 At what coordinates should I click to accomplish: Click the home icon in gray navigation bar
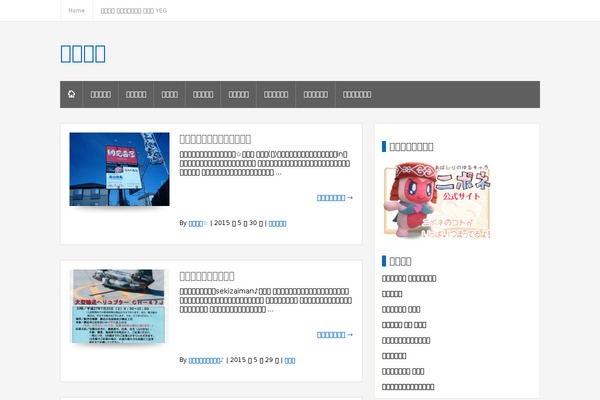(x=71, y=94)
